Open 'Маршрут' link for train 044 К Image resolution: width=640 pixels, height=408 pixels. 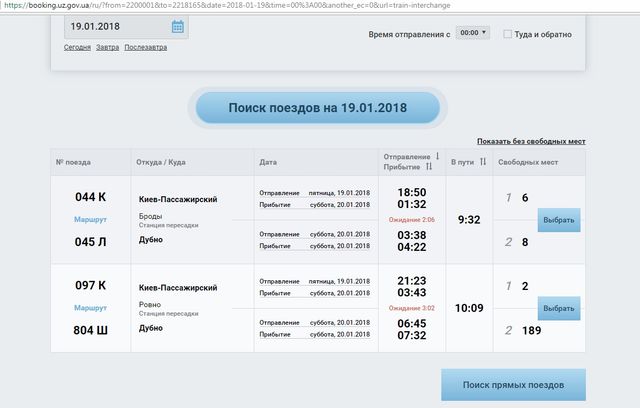coord(90,219)
